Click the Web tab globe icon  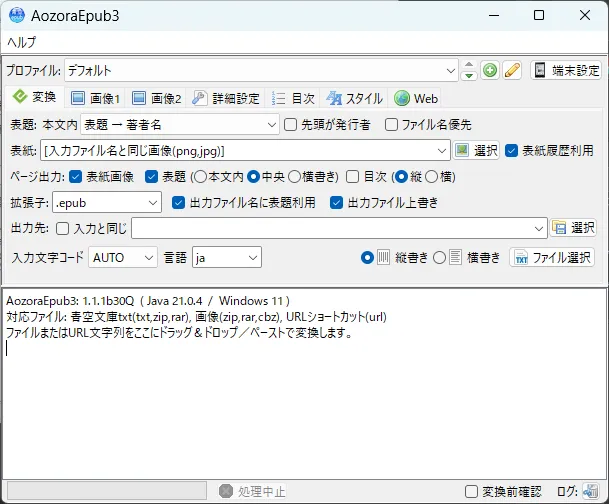[402, 99]
